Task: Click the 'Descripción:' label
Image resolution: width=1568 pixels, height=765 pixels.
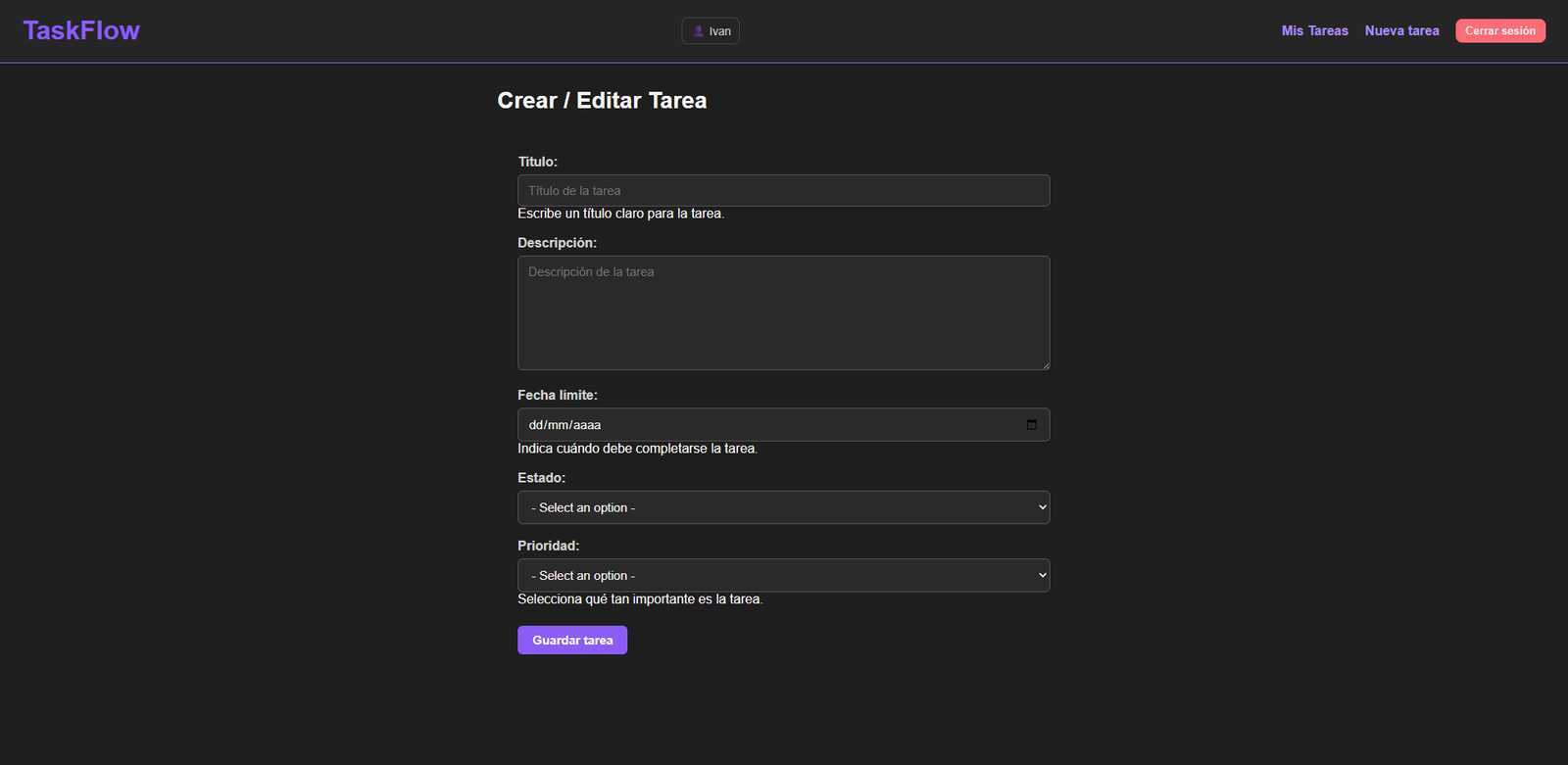Action: (557, 243)
